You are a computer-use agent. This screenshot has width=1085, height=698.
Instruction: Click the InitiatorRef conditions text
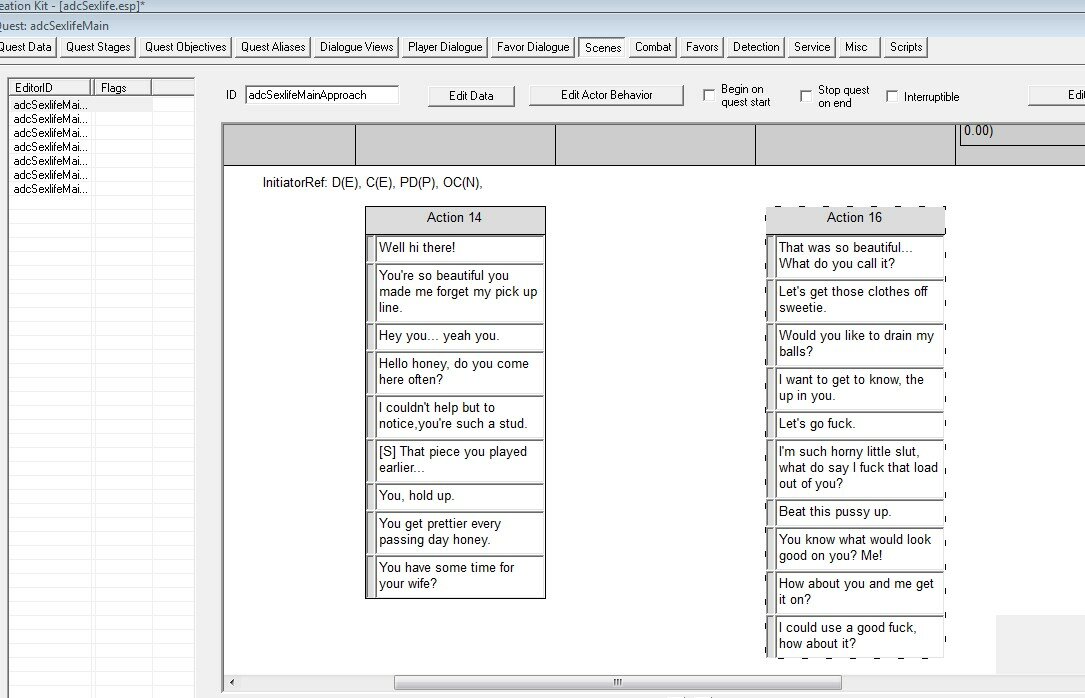tap(372, 183)
